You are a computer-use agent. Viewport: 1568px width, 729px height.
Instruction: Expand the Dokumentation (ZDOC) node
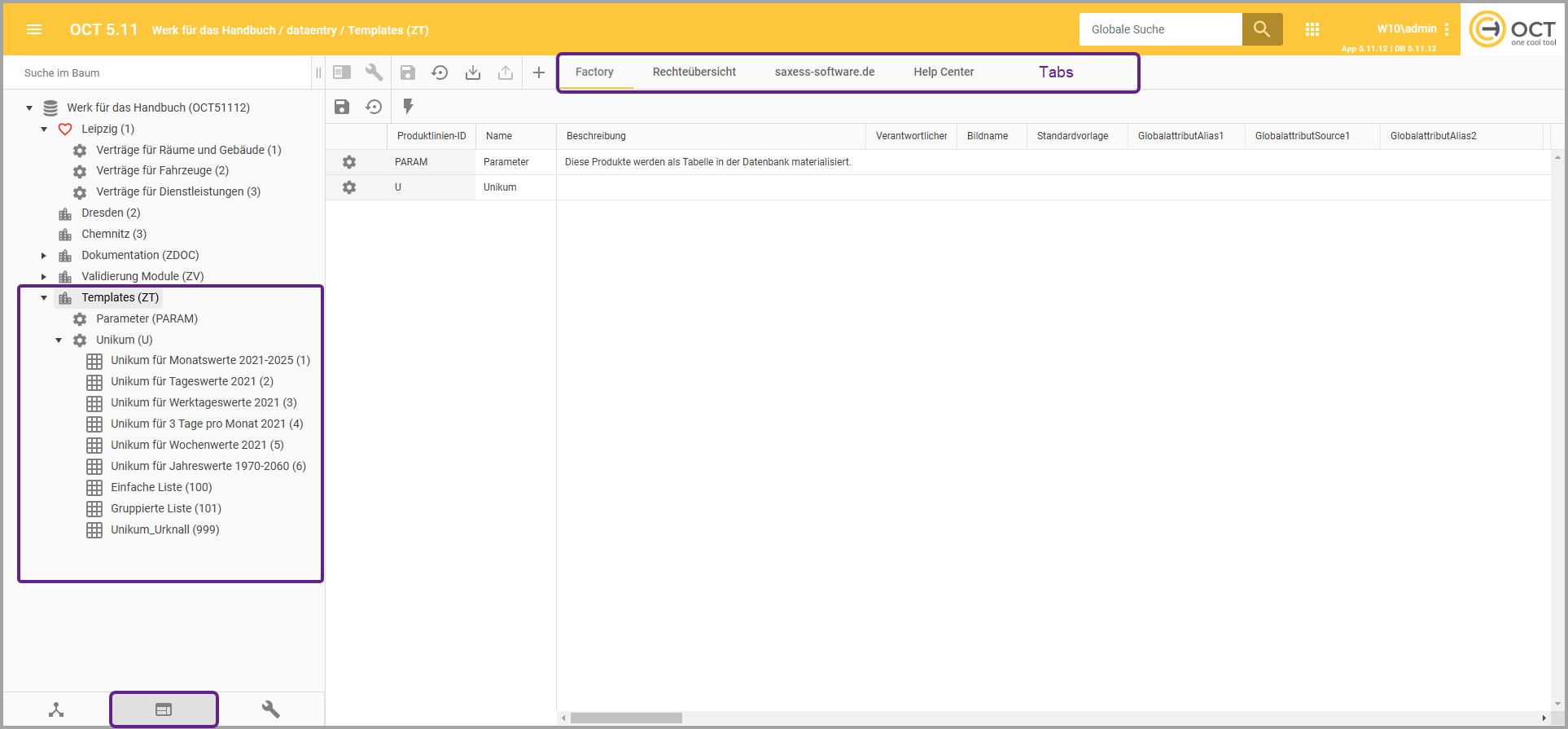pyautogui.click(x=44, y=256)
